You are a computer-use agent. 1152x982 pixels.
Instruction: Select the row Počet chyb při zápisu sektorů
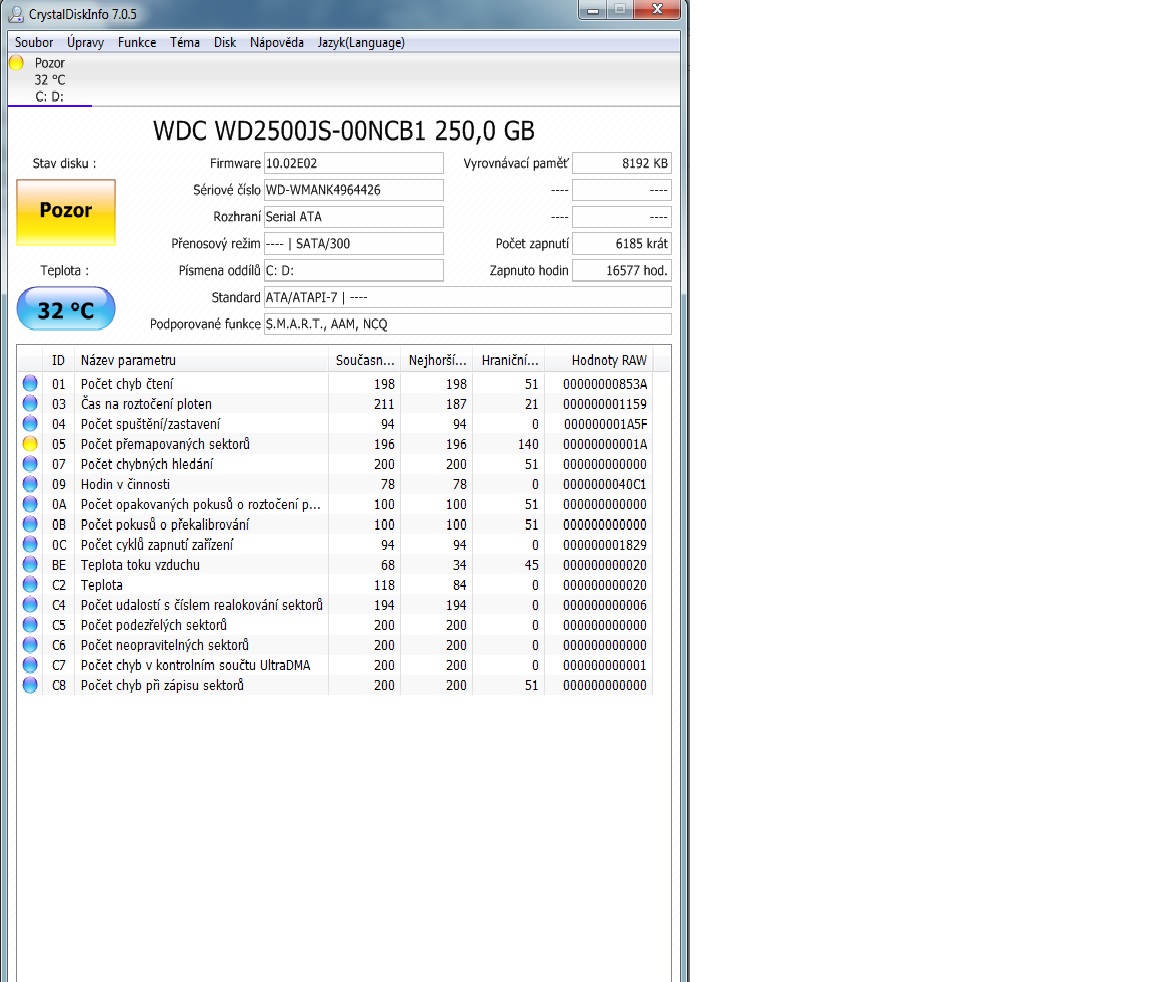pos(334,685)
